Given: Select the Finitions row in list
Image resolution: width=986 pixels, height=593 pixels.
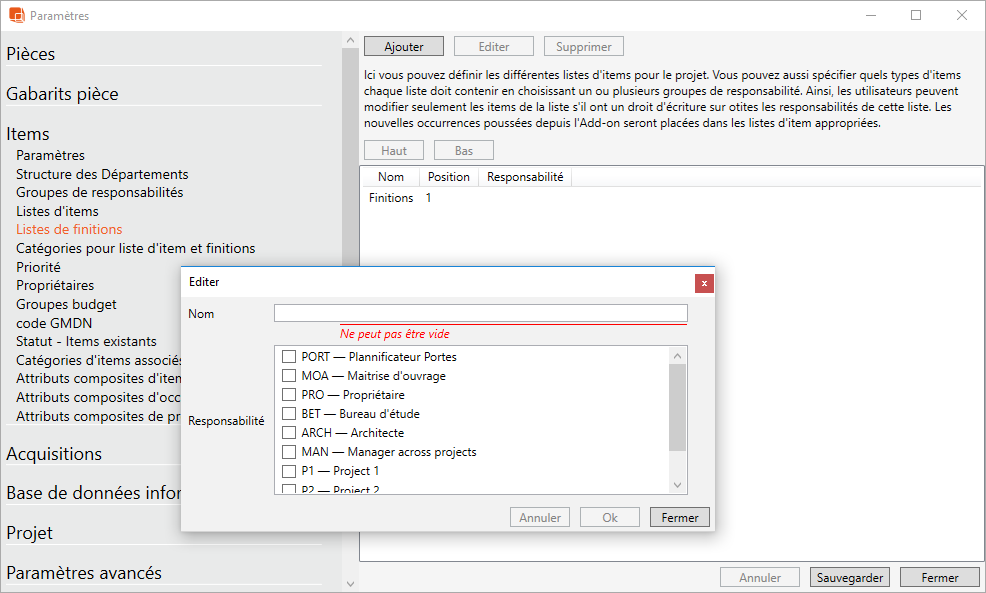Looking at the screenshot, I should pos(391,198).
